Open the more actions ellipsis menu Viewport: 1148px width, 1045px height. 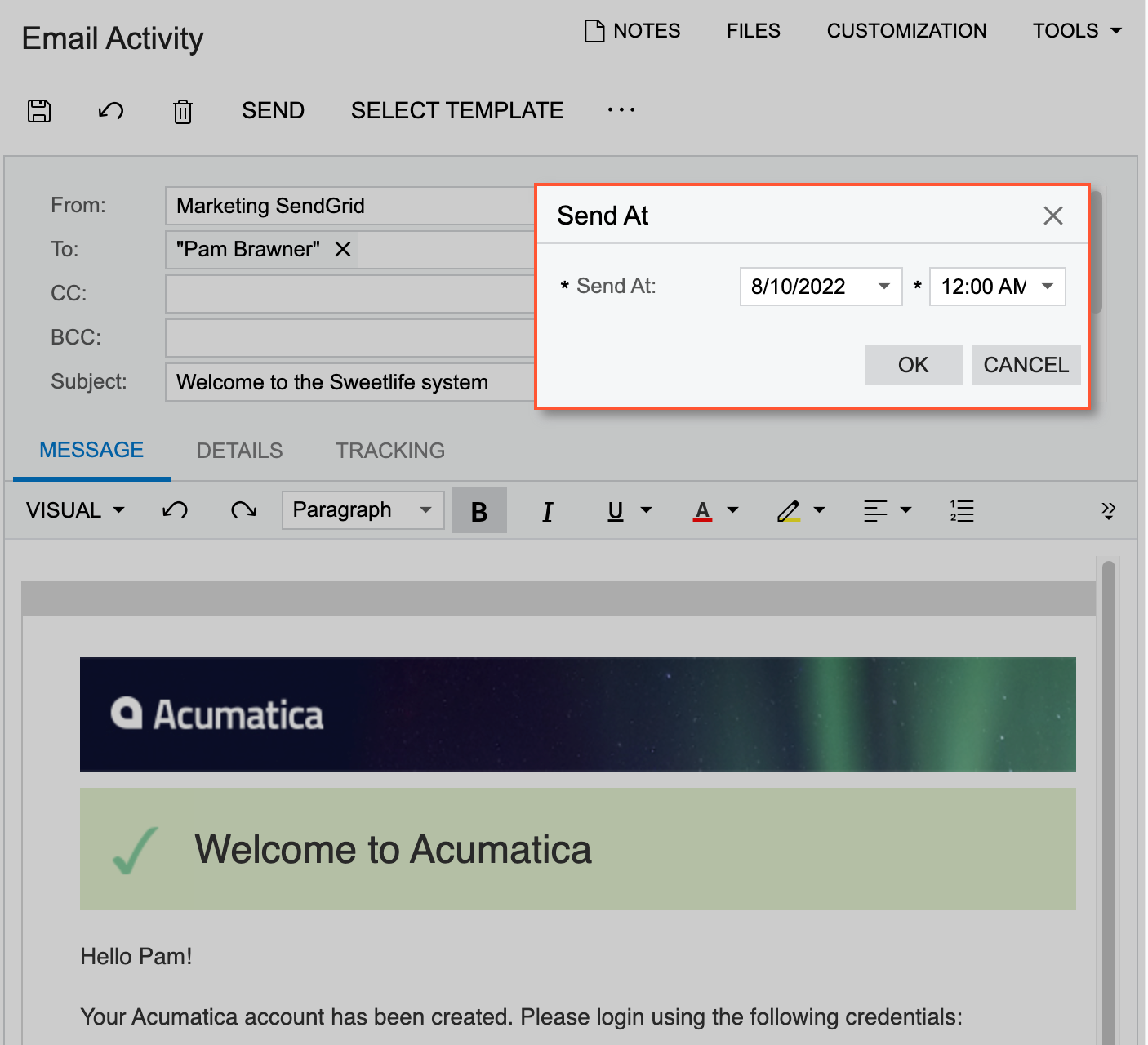tap(621, 109)
